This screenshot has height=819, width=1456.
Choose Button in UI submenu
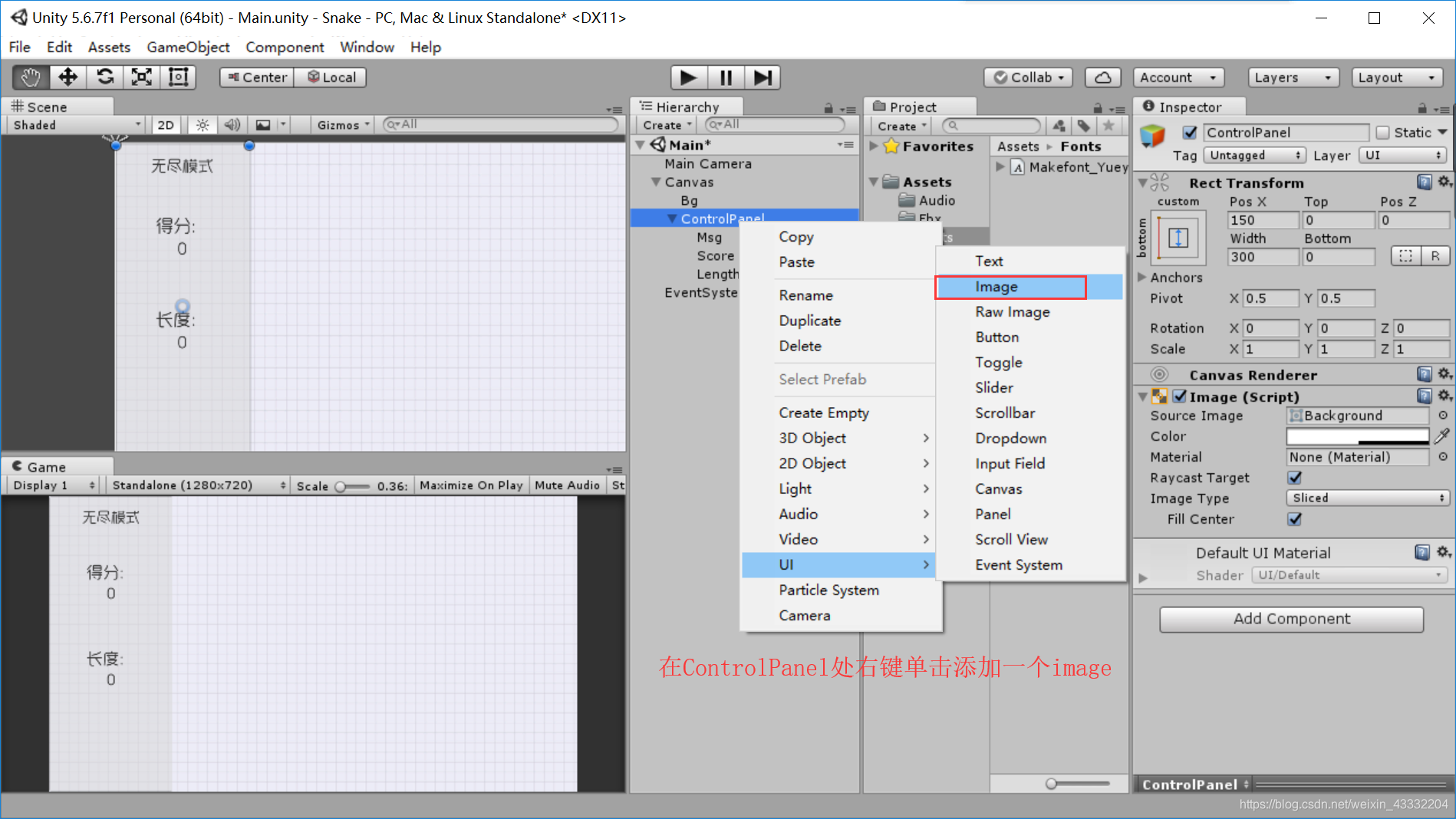point(1028,337)
